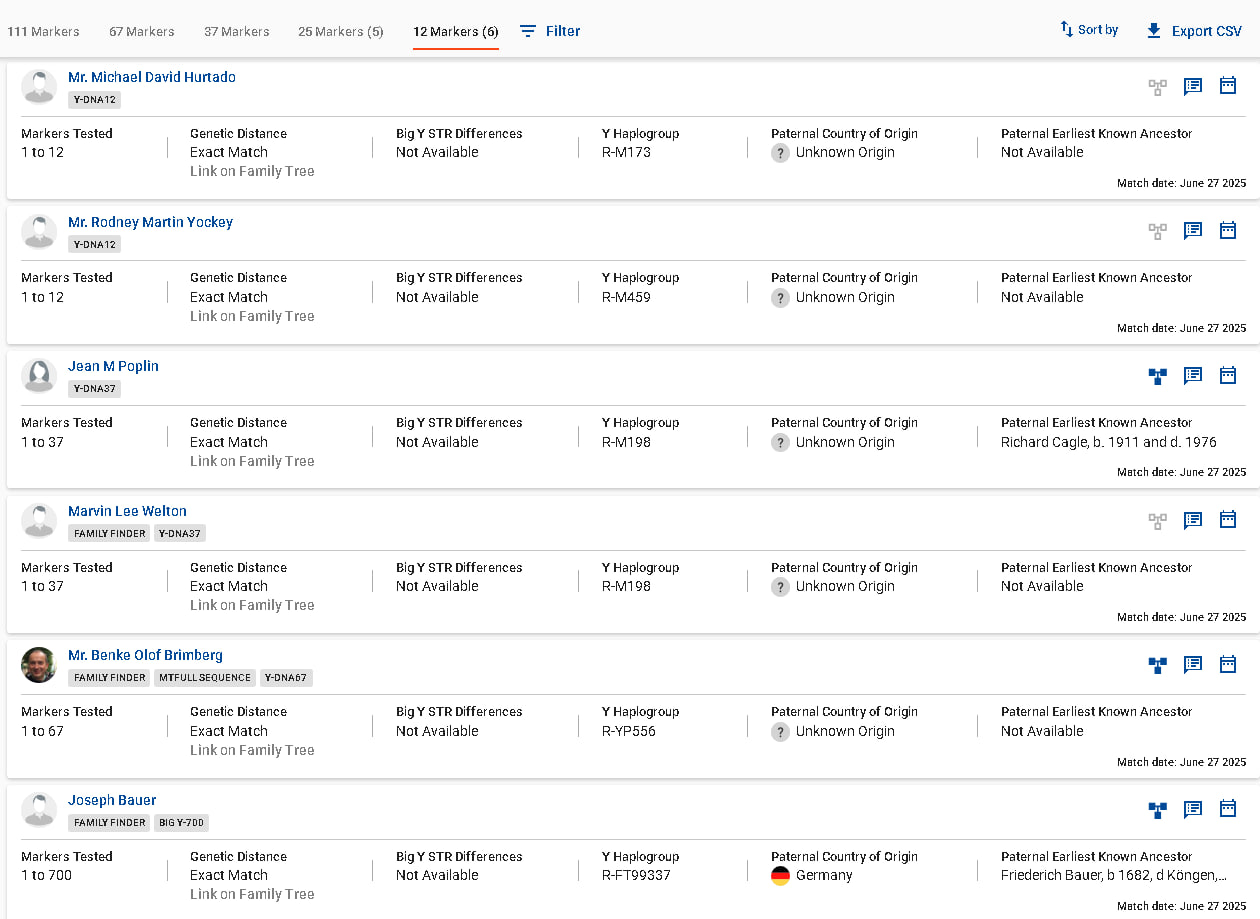Open the Filter options

[x=550, y=31]
